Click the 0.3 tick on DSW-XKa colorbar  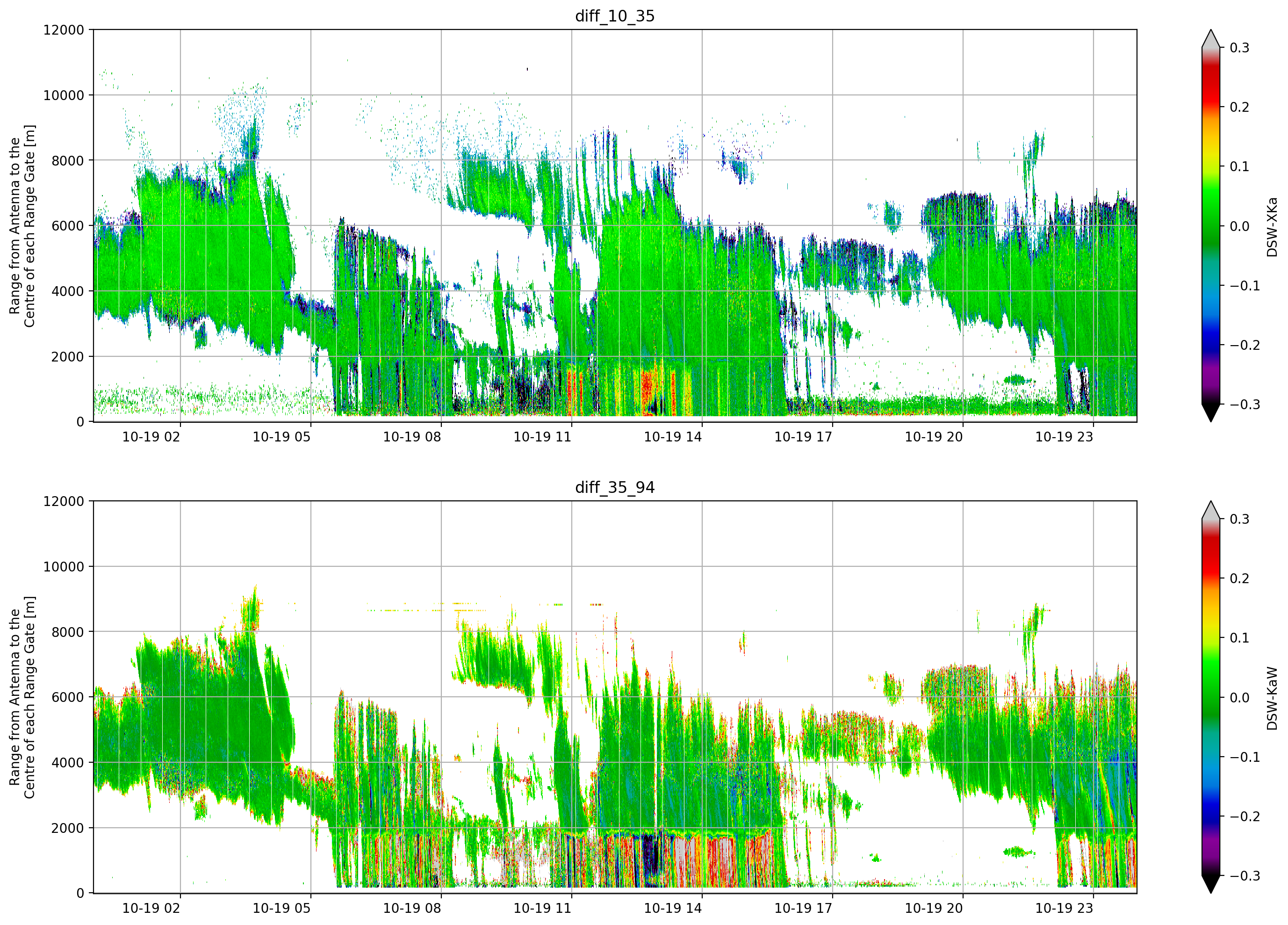coord(1240,48)
